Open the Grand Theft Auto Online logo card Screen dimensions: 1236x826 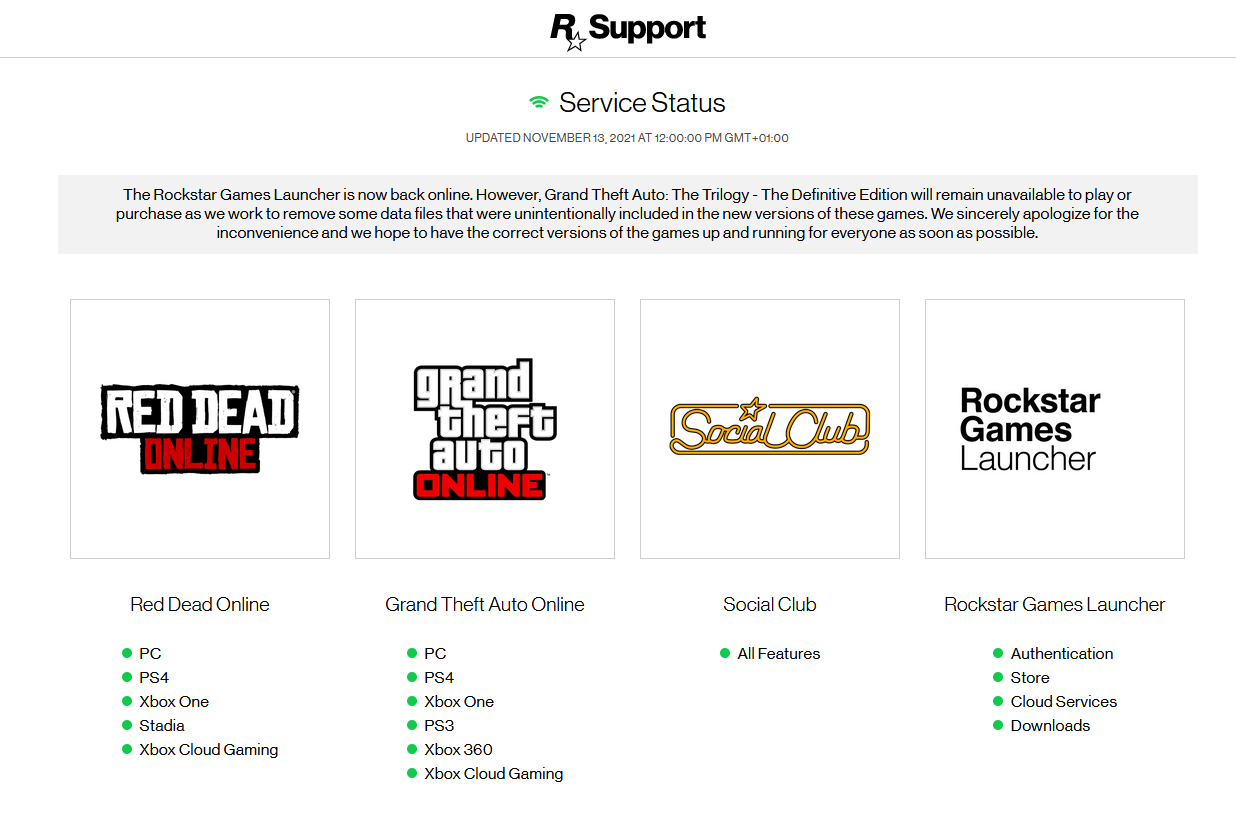pos(485,429)
